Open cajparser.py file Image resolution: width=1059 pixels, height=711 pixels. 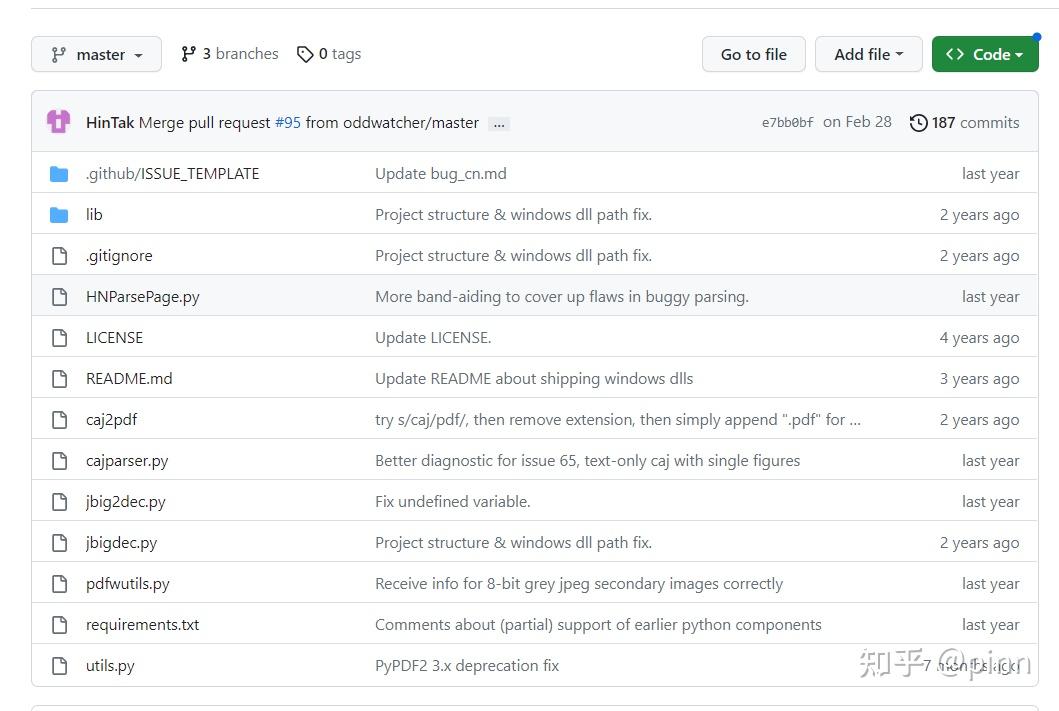127,460
